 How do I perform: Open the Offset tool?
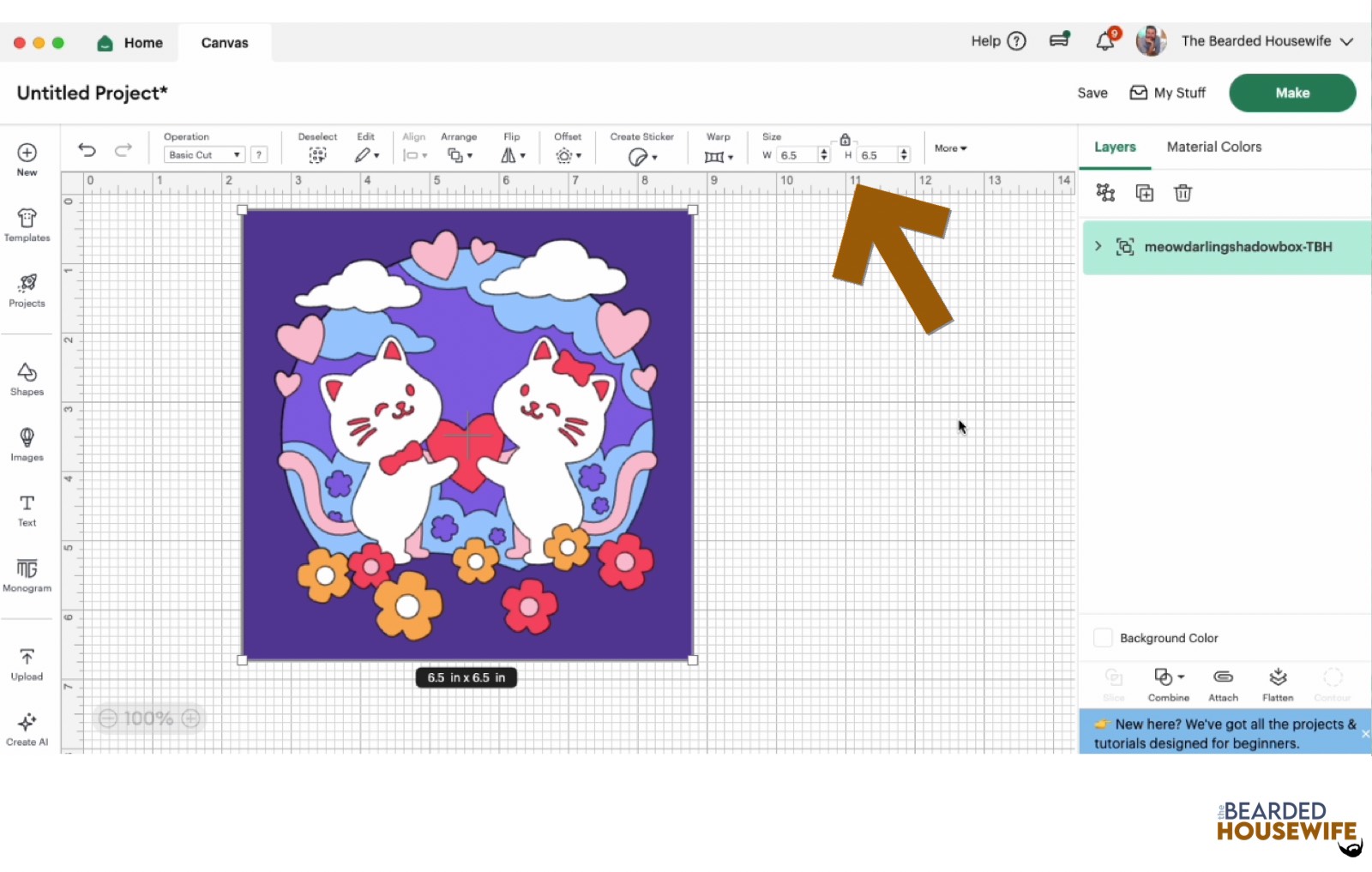click(x=563, y=155)
